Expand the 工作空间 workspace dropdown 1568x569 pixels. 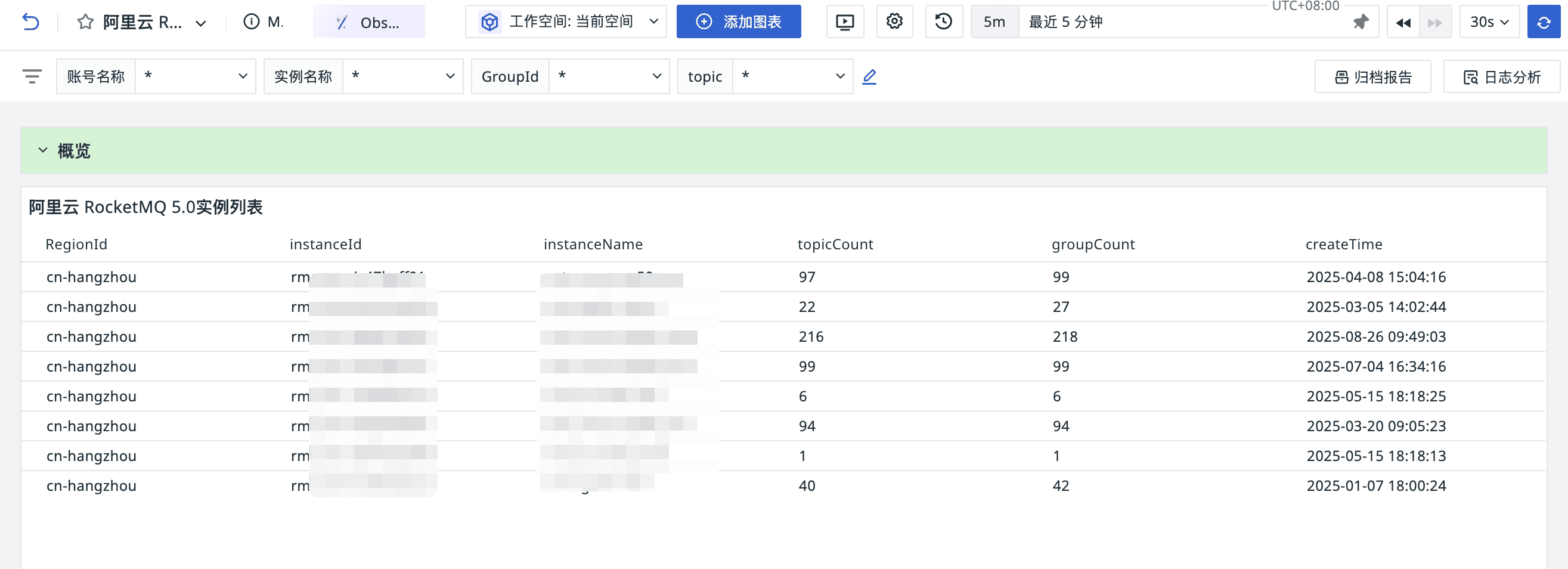pyautogui.click(x=565, y=22)
